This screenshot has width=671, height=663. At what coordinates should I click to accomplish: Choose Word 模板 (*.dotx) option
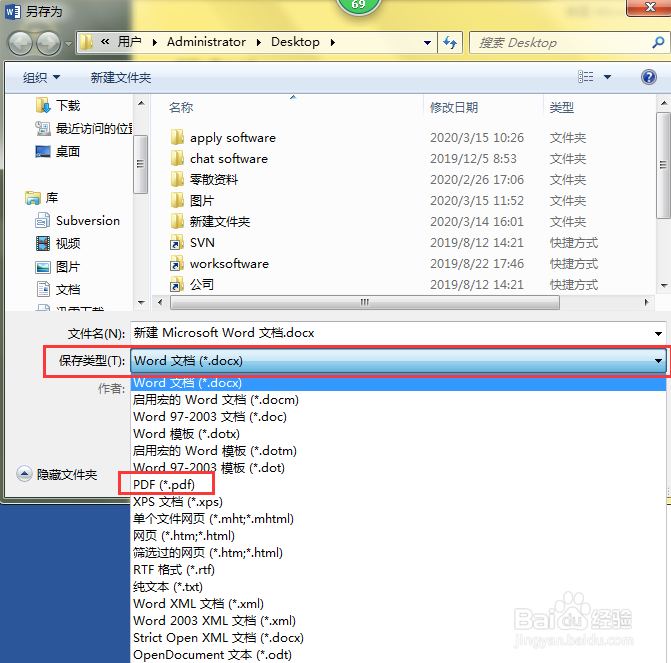point(398,434)
